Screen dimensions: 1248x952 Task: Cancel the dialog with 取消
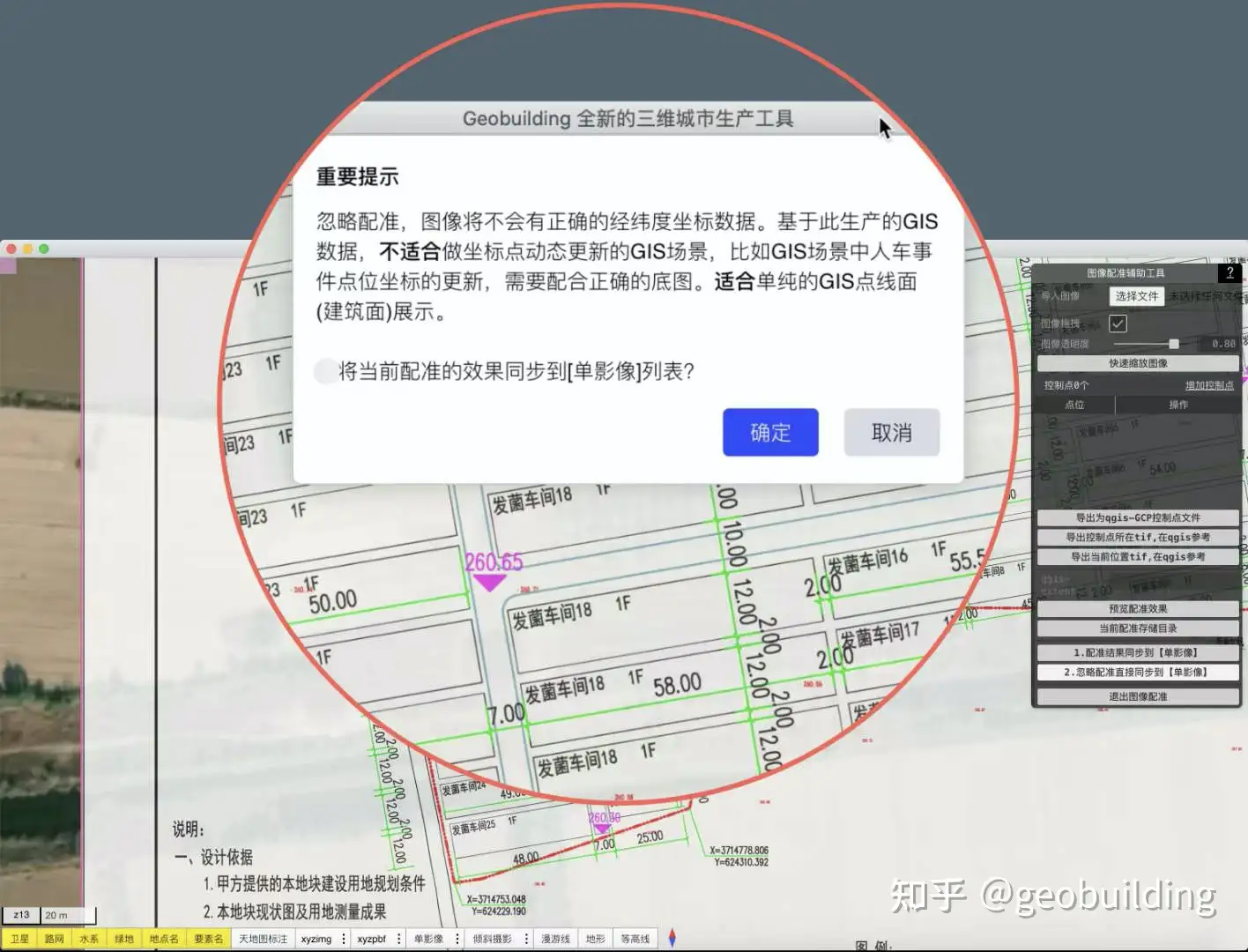[892, 432]
